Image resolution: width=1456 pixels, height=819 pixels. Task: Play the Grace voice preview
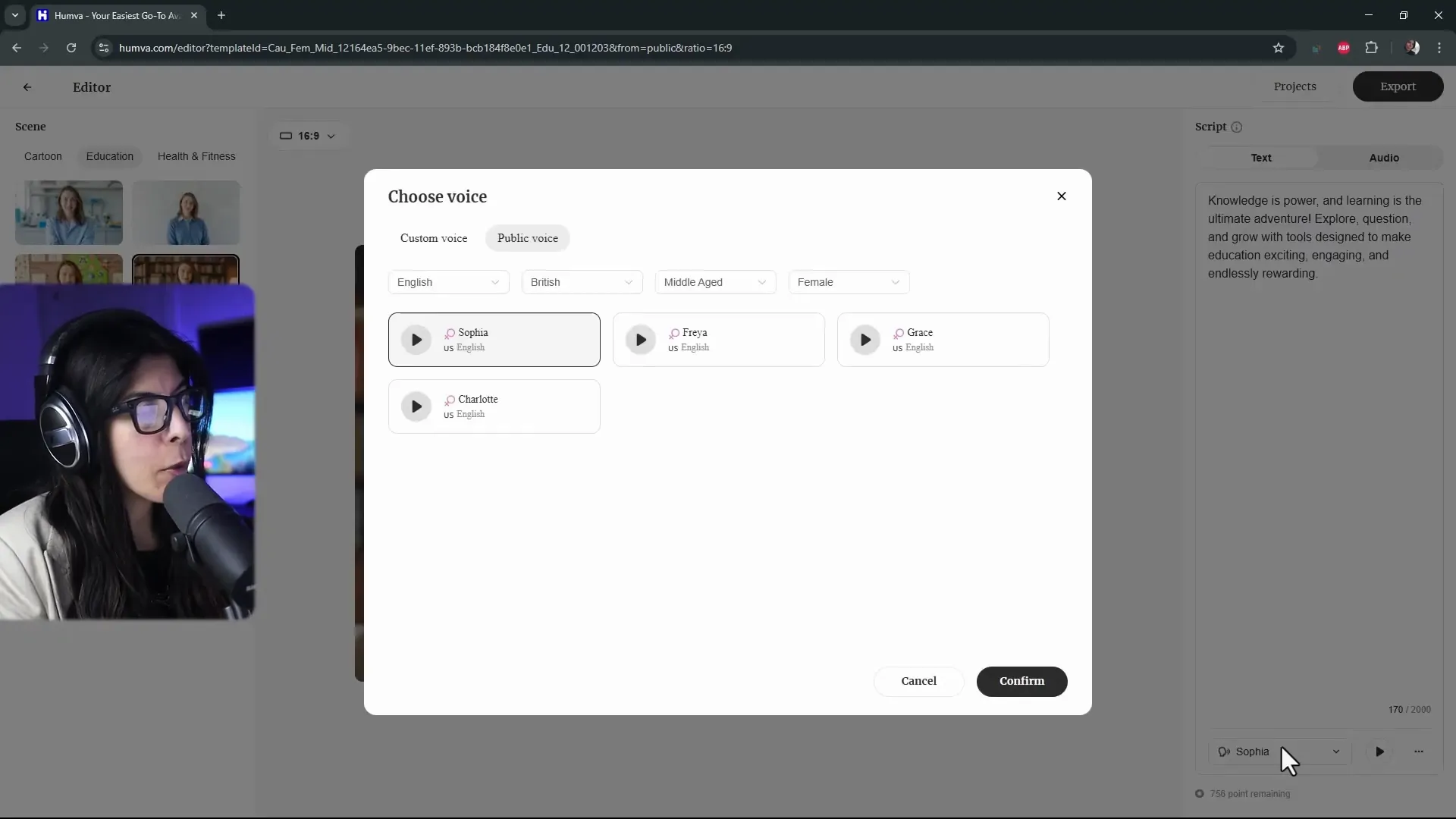tap(865, 340)
